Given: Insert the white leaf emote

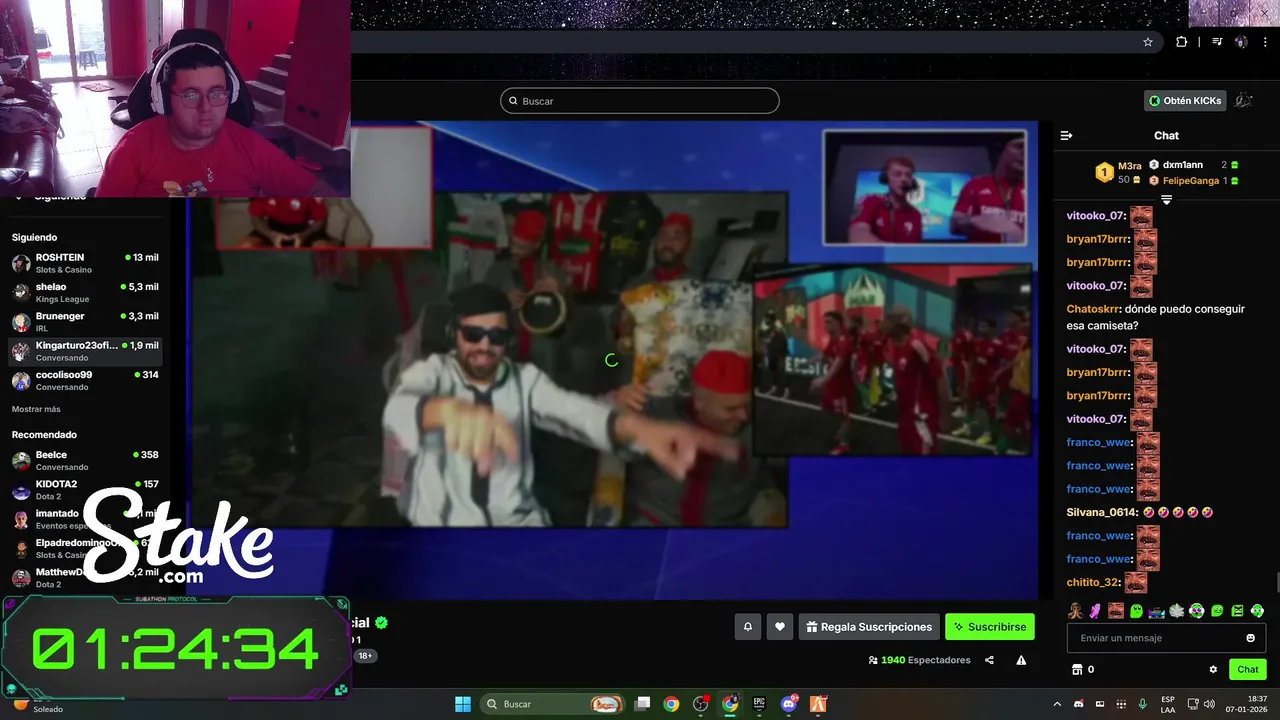Looking at the screenshot, I should click(x=1177, y=610).
